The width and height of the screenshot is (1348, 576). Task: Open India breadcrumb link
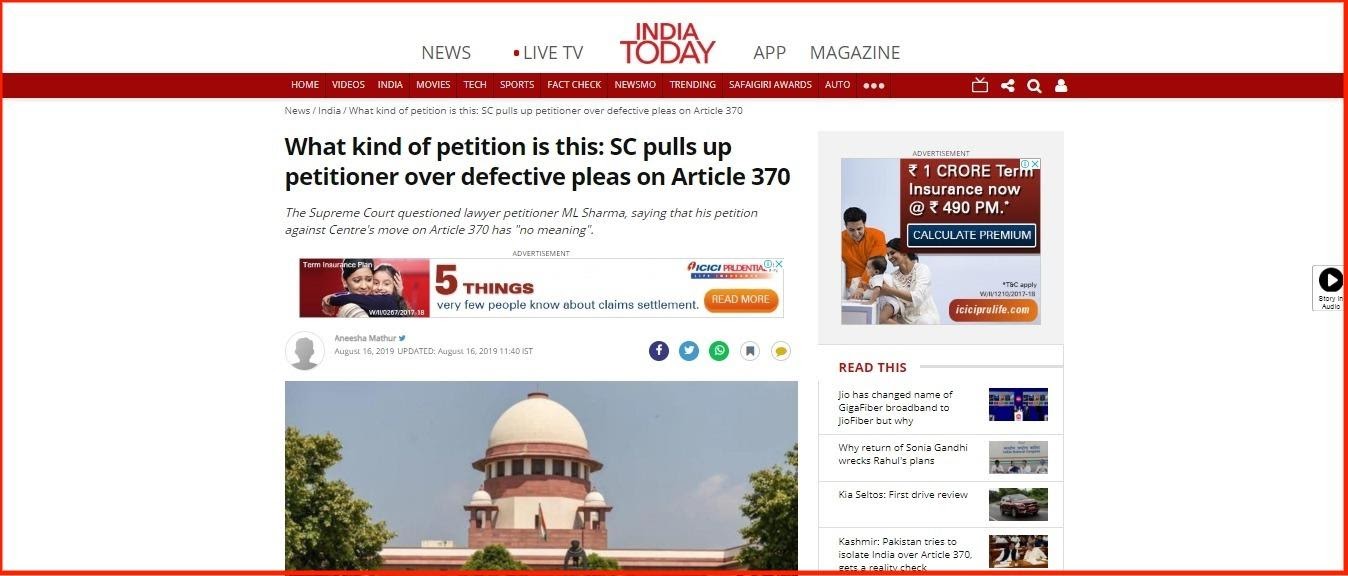click(329, 110)
